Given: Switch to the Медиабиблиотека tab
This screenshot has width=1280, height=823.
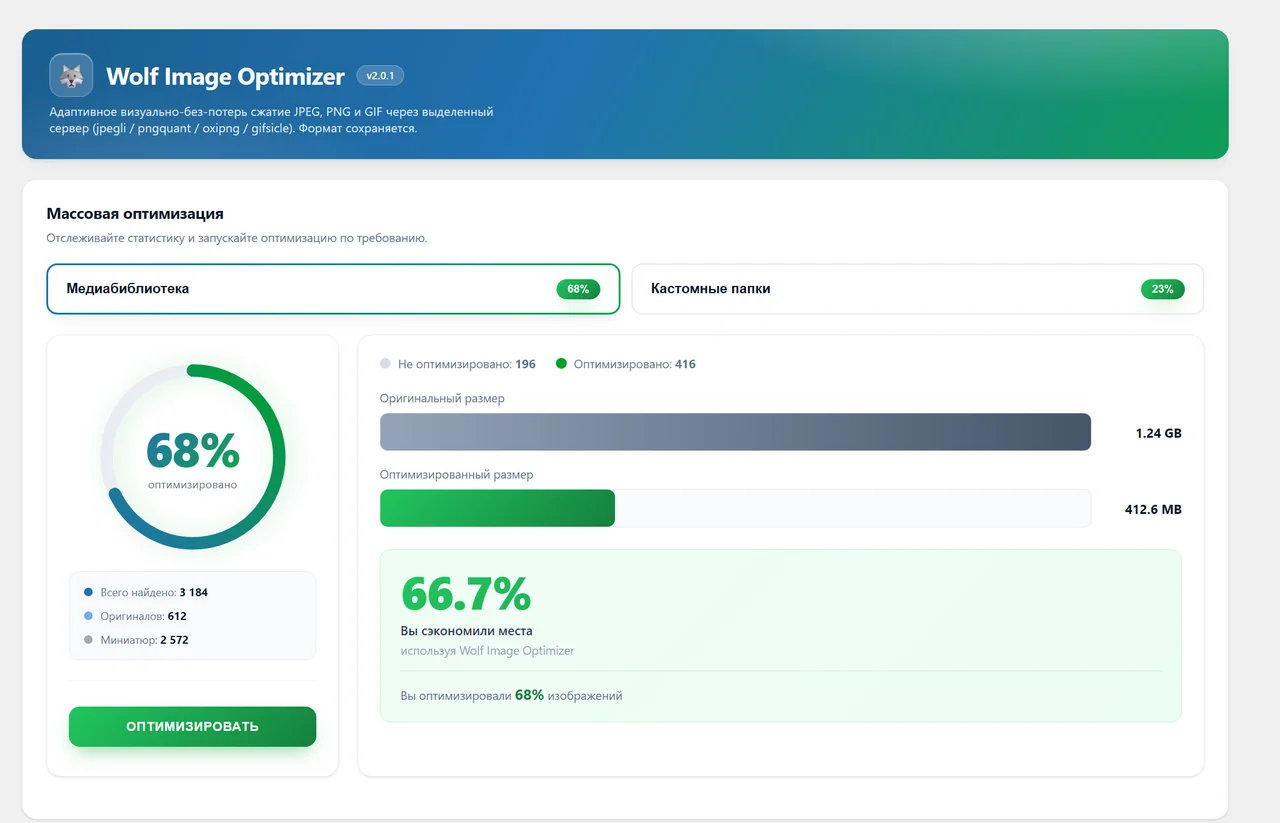Looking at the screenshot, I should click(333, 289).
